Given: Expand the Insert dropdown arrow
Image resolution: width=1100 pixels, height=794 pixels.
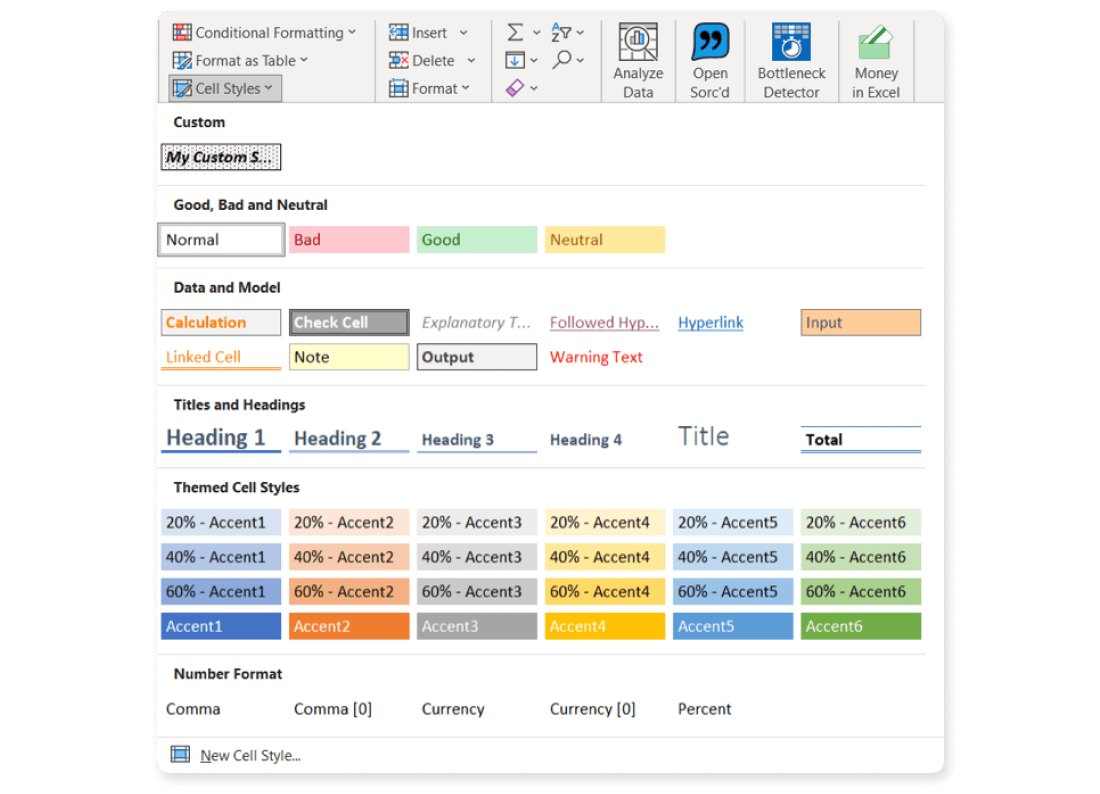Looking at the screenshot, I should click(464, 33).
